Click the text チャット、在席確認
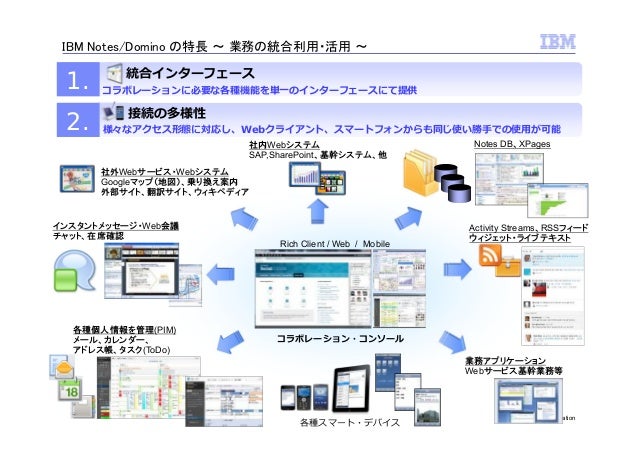638x452 pixels. click(88, 236)
